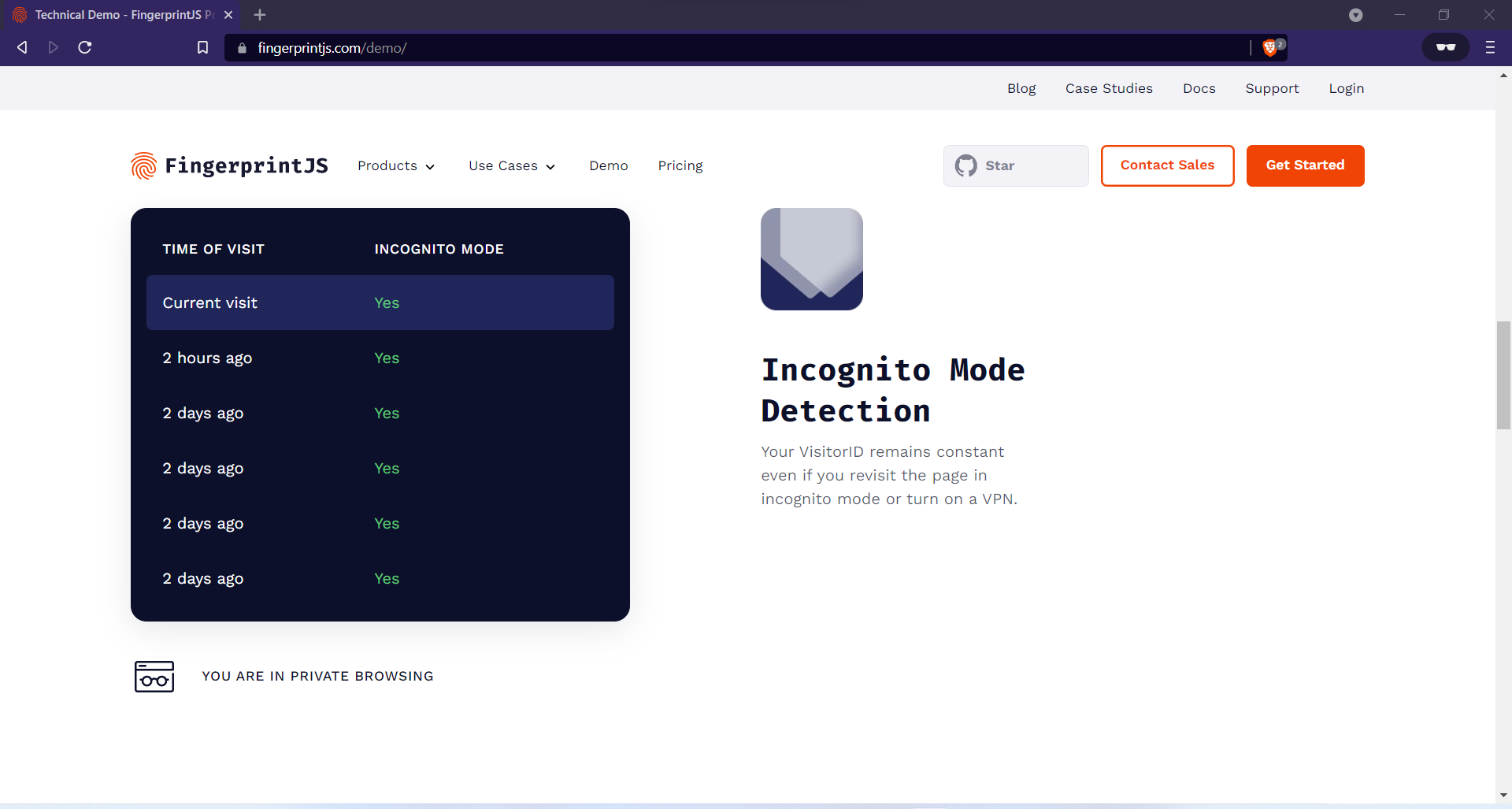Open the browser hamburger menu
The height and width of the screenshot is (809, 1512).
click(1490, 47)
